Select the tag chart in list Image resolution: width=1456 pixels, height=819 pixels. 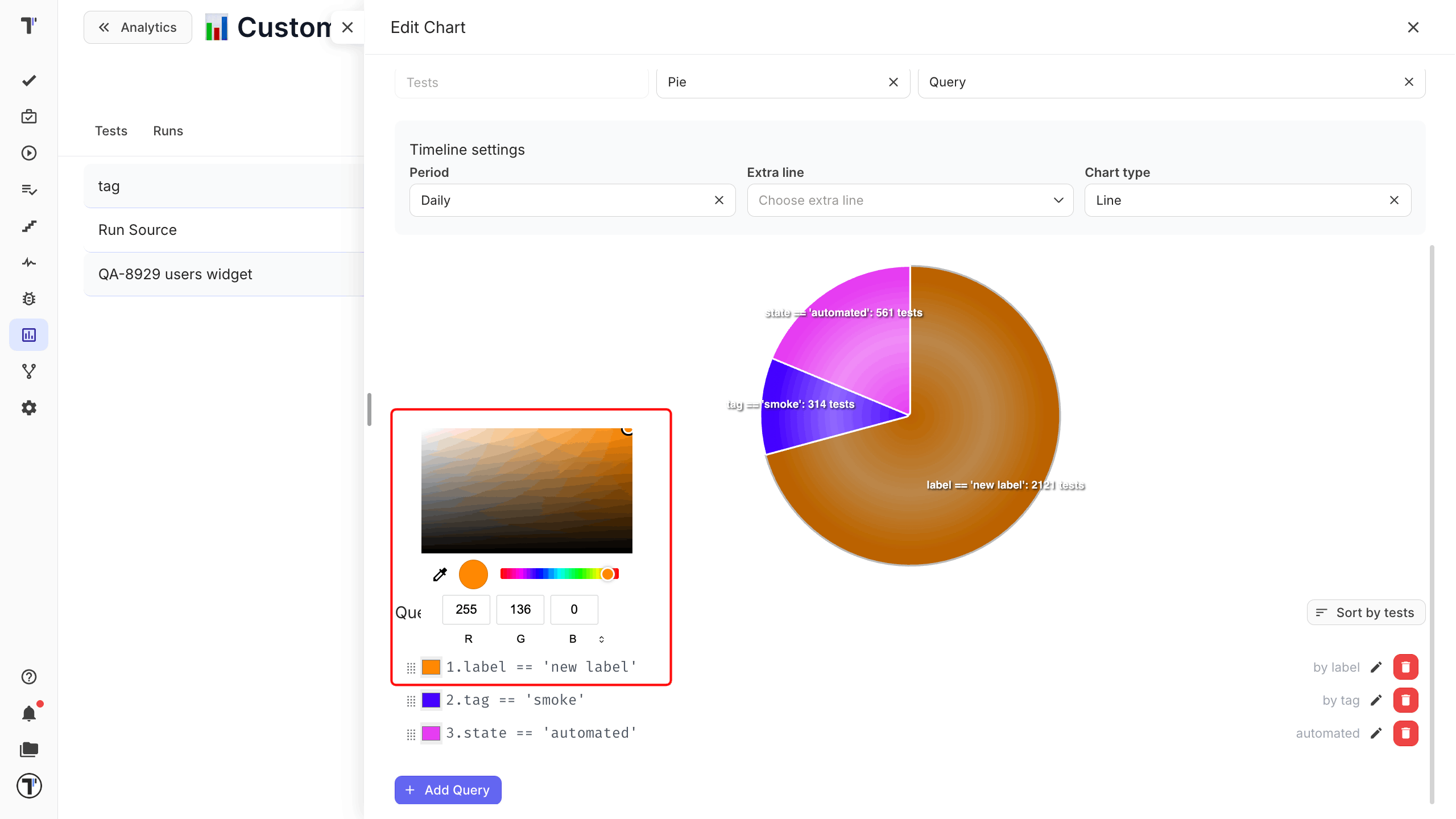224,186
